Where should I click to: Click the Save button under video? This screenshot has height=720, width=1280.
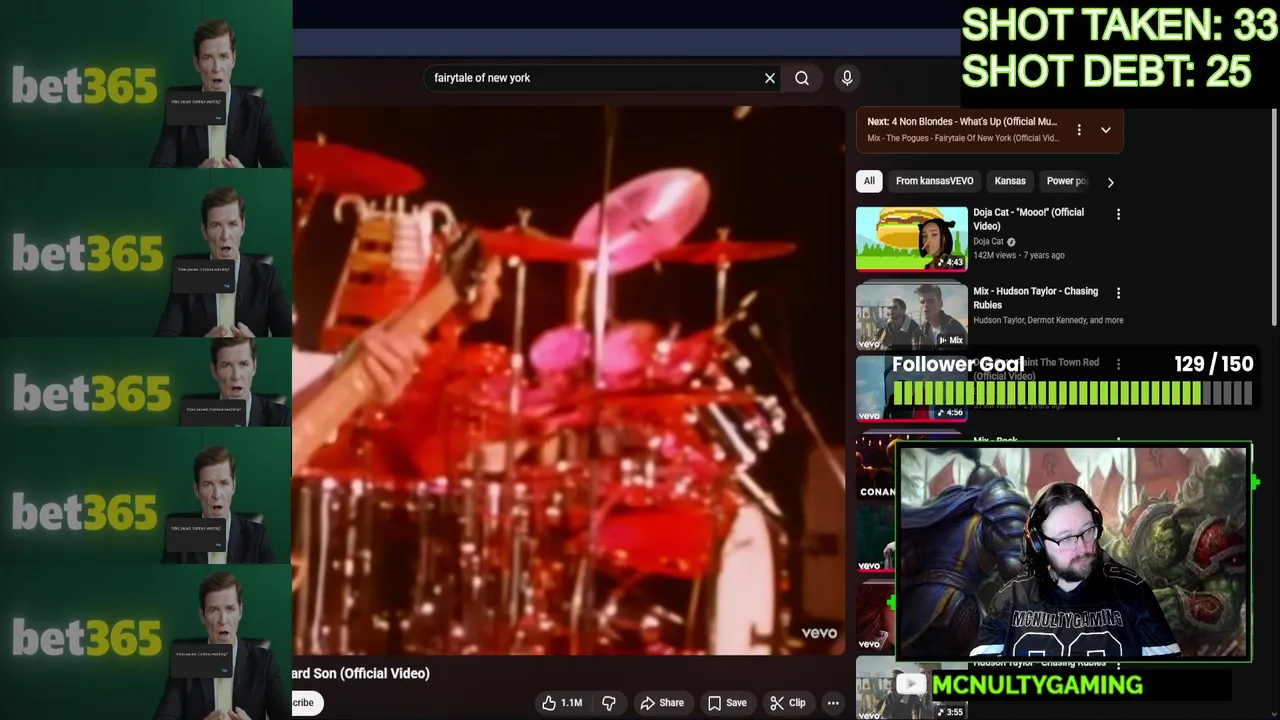[x=727, y=703]
